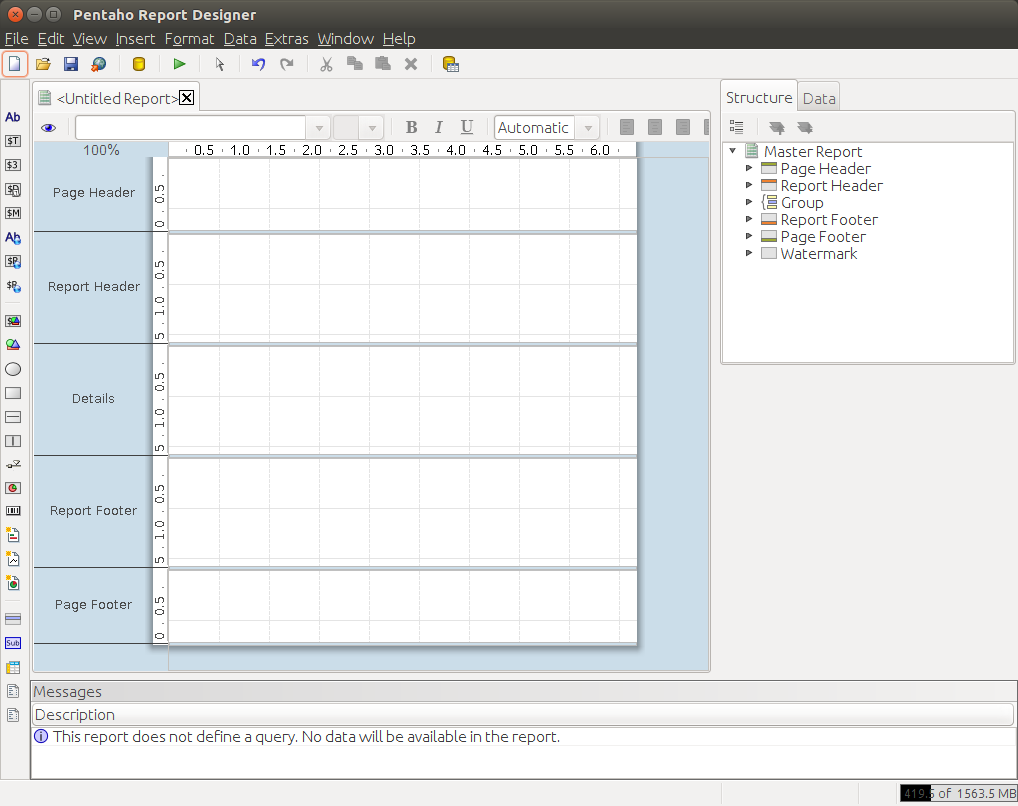Add a data source via the yellow cylinder icon
Image resolution: width=1018 pixels, height=806 pixels.
pyautogui.click(x=139, y=64)
